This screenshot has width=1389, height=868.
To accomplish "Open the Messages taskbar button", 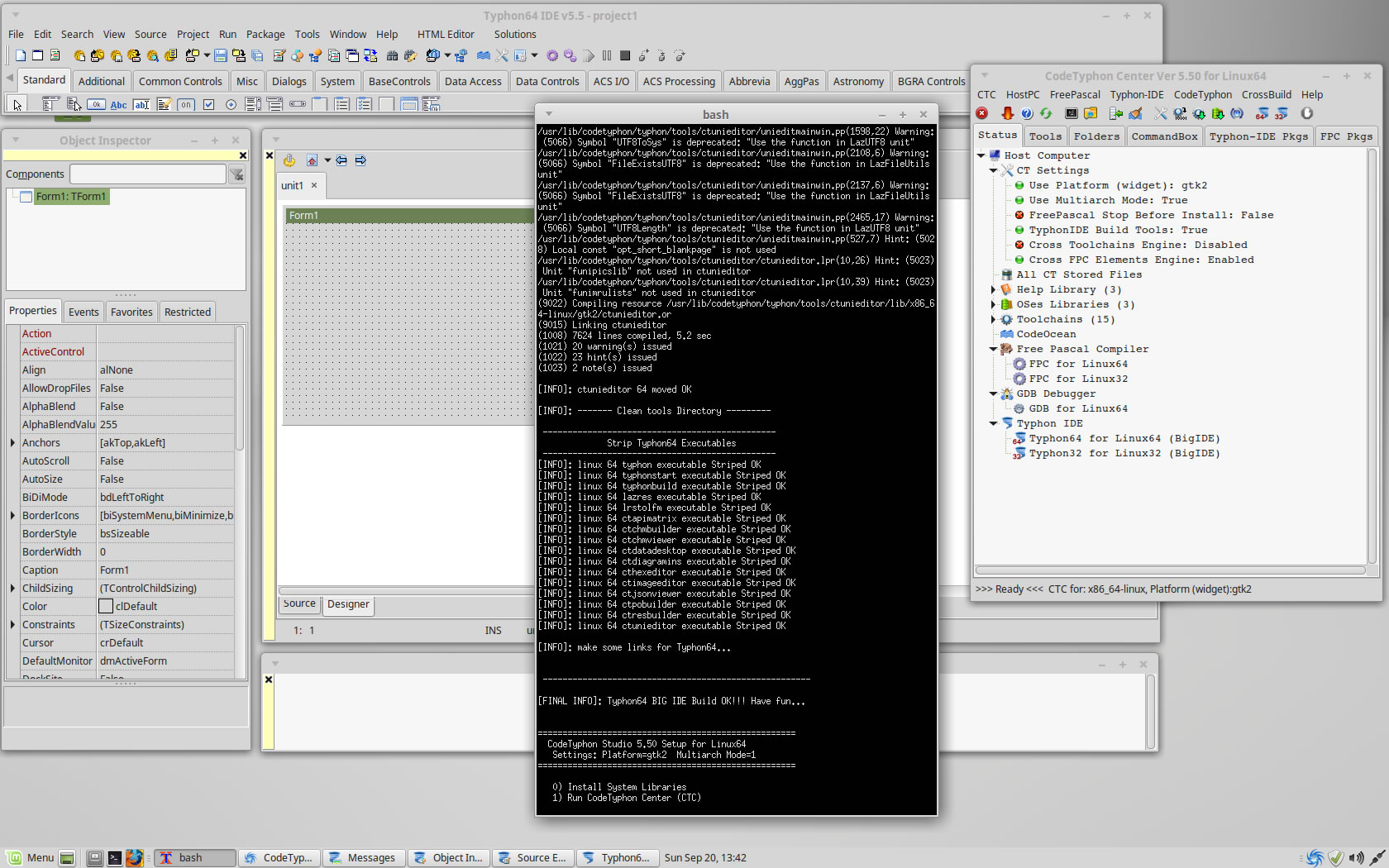I will click(363, 857).
